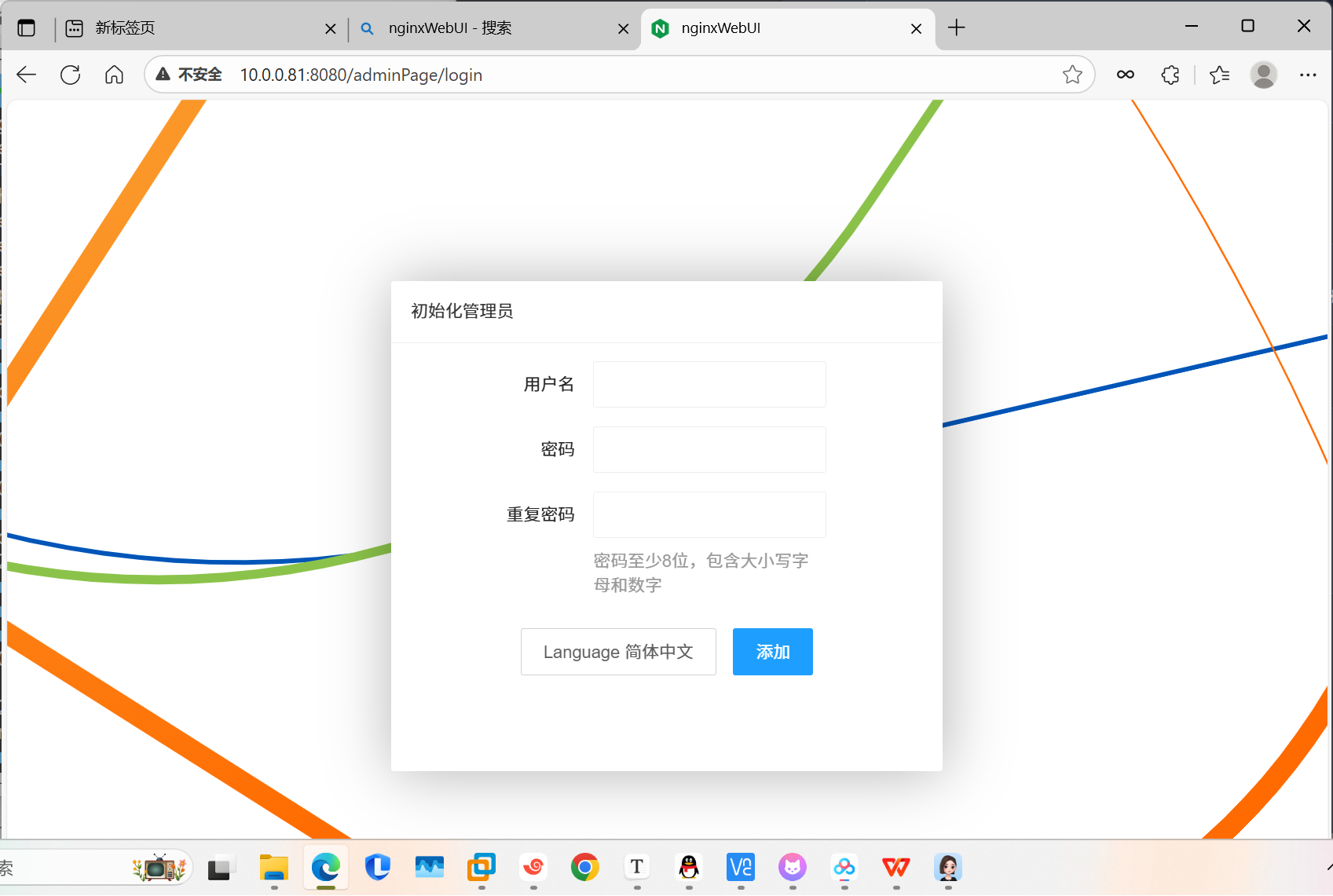The image size is (1333, 896).
Task: Open Google Chrome from the taskbar
Action: [x=585, y=868]
